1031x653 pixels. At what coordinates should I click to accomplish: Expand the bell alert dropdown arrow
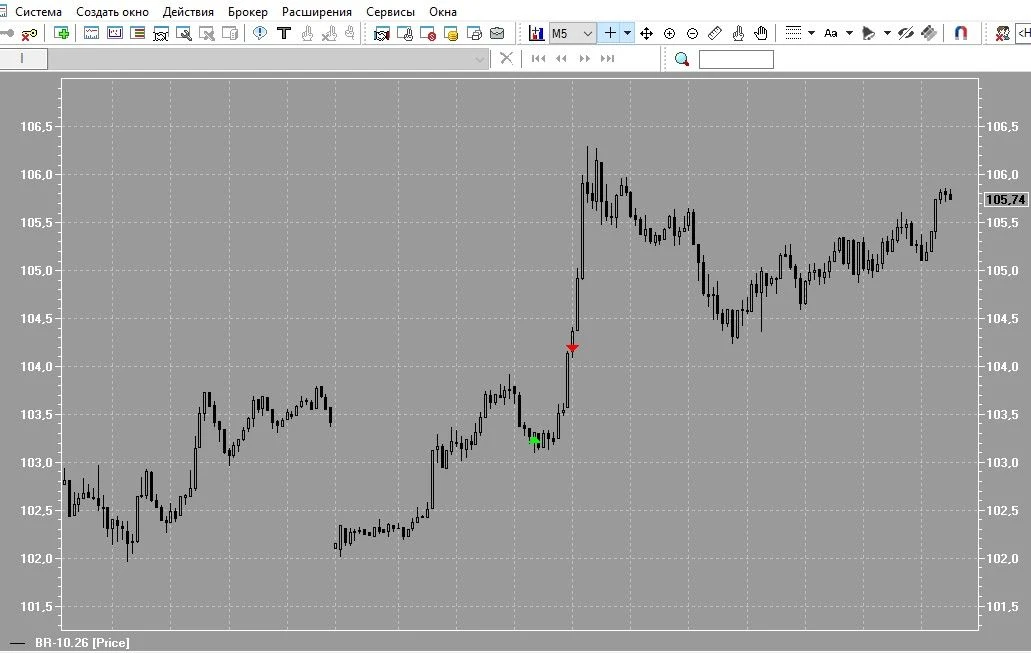[887, 33]
